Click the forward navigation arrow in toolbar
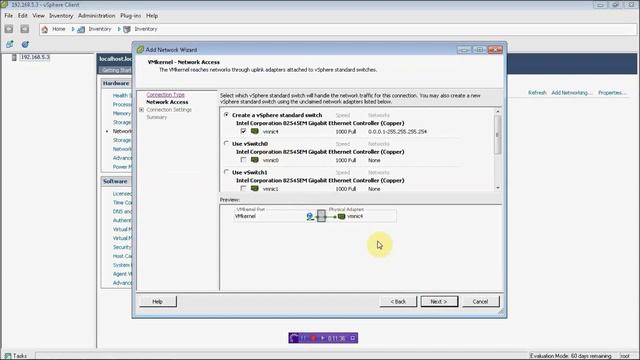The image size is (640, 360). [x=25, y=29]
